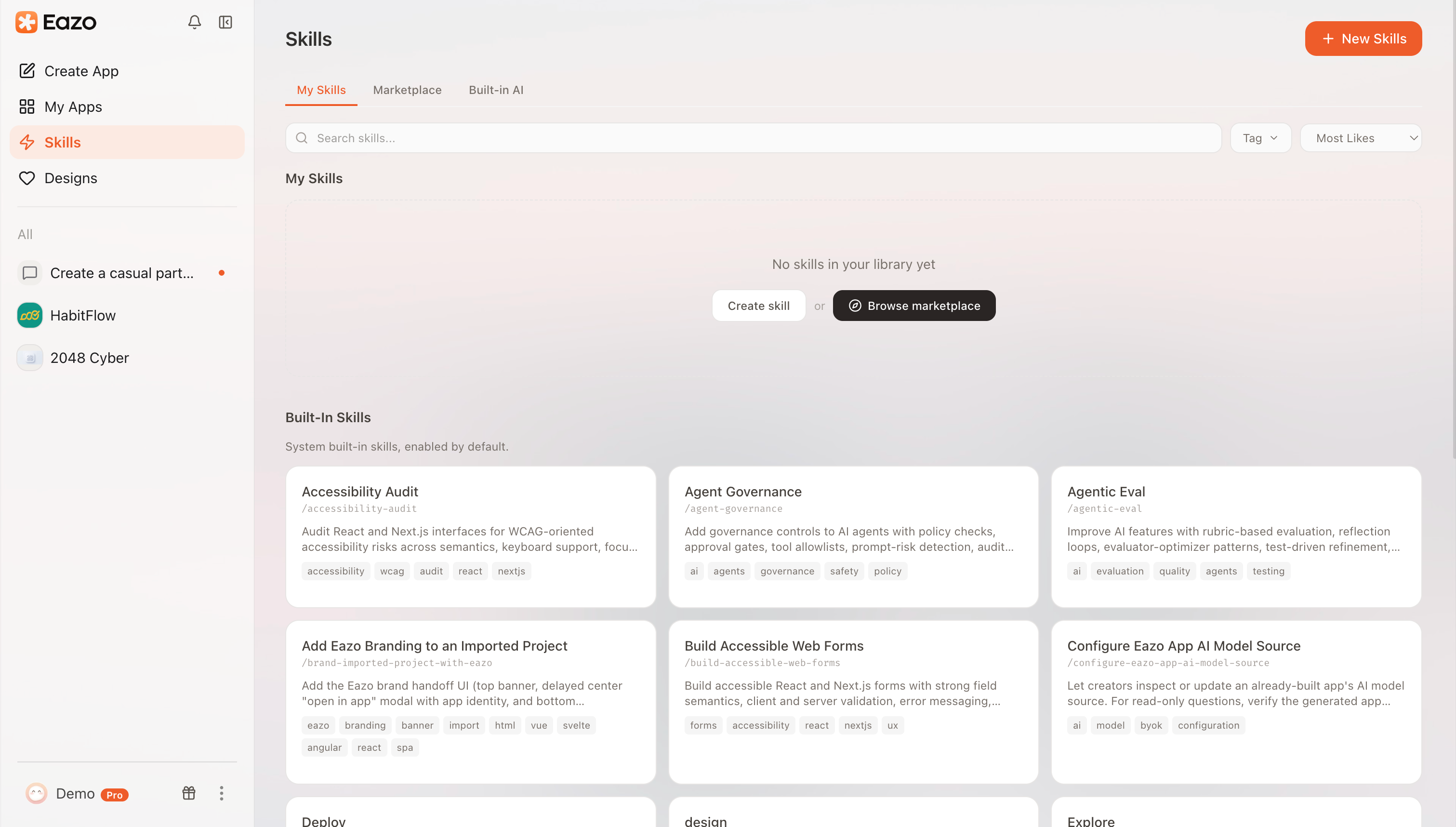Switch to the Built-in AI tab

(496, 90)
